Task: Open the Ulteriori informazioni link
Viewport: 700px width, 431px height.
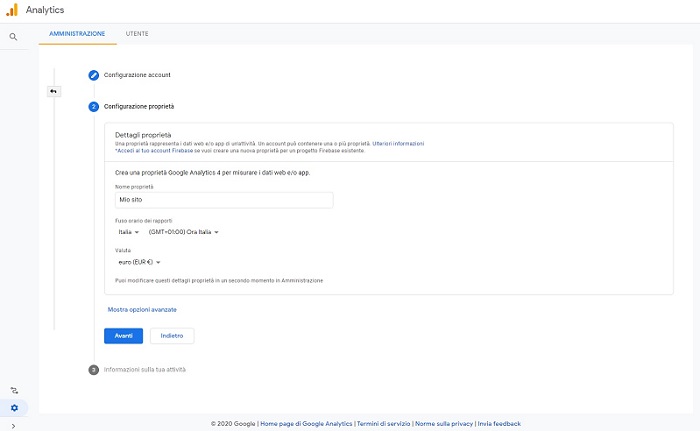Action: [x=398, y=143]
